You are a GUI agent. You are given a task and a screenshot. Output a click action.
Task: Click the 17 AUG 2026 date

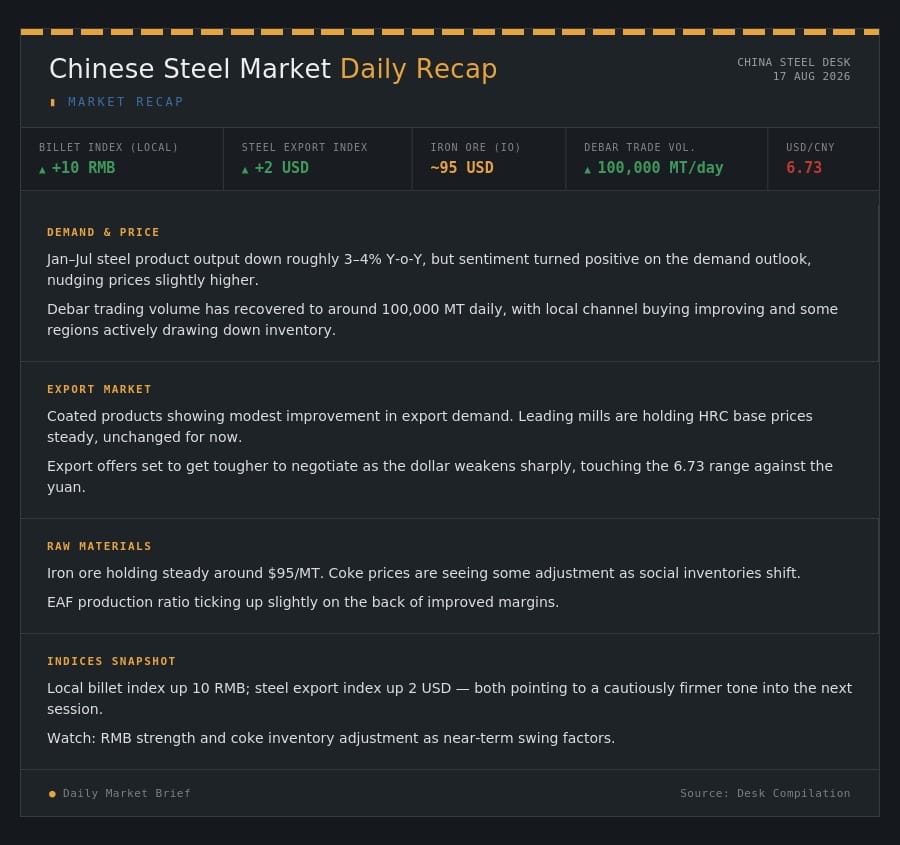[x=812, y=76]
